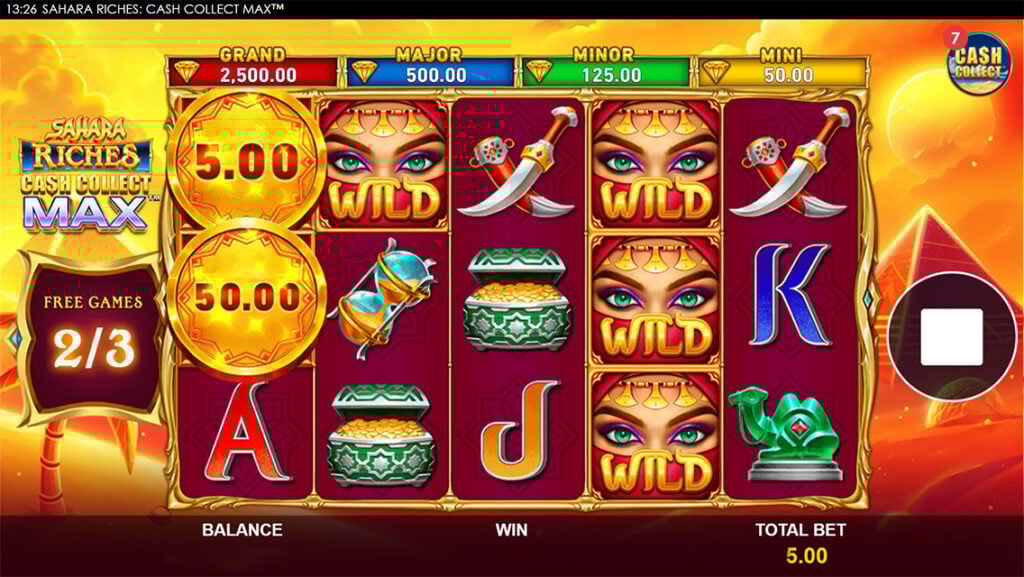This screenshot has width=1024, height=577.
Task: Click the hourglass symbol on reel two
Action: point(382,299)
